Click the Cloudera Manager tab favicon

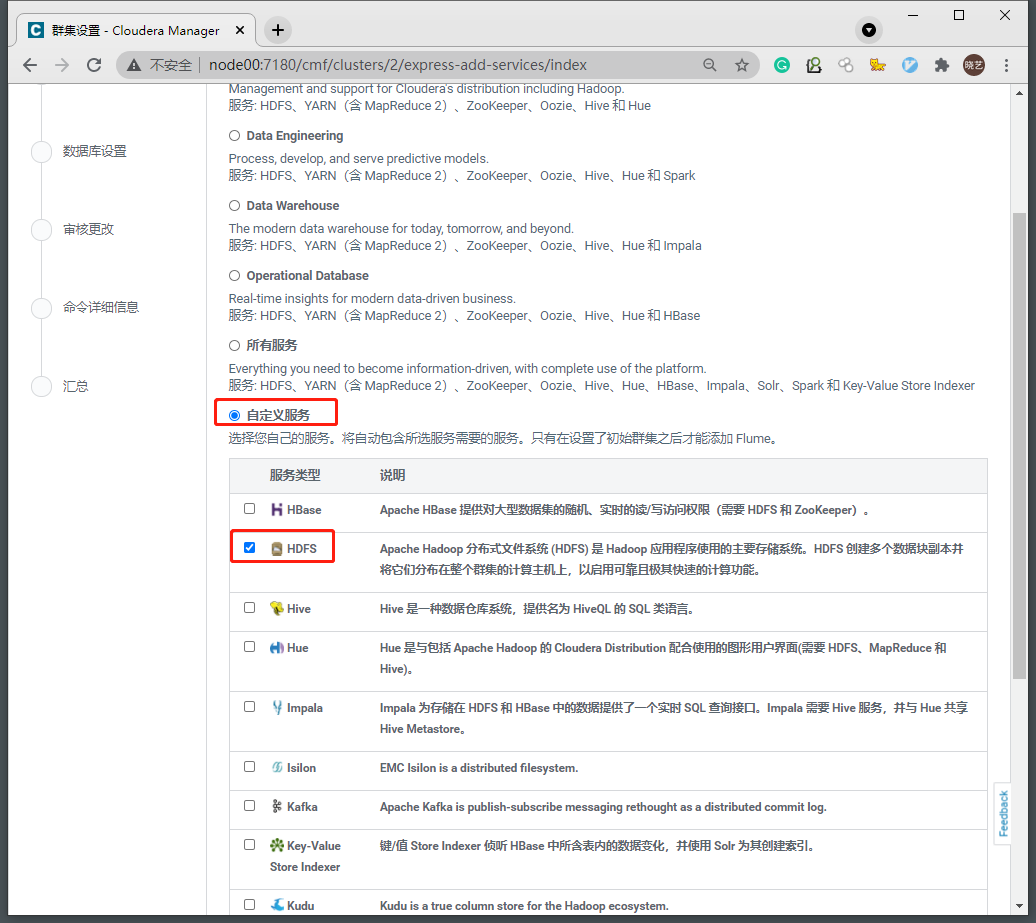click(36, 30)
